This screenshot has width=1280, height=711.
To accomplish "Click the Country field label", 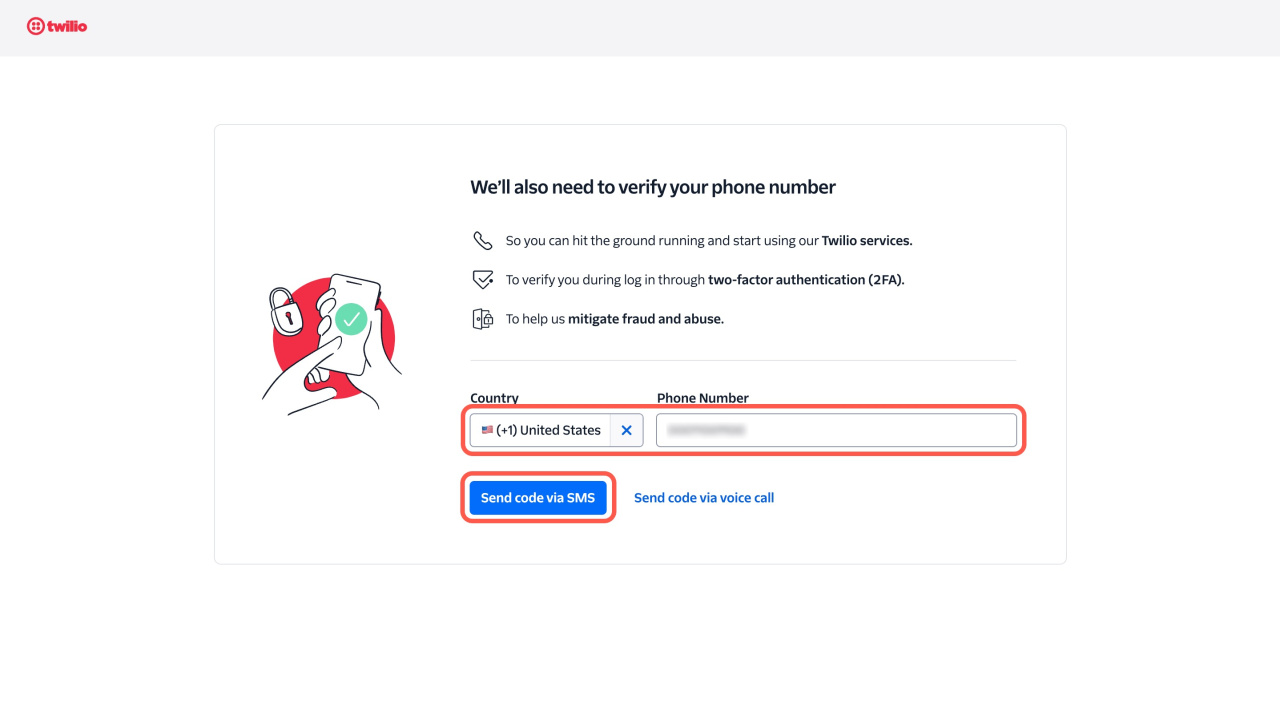I will [x=495, y=398].
